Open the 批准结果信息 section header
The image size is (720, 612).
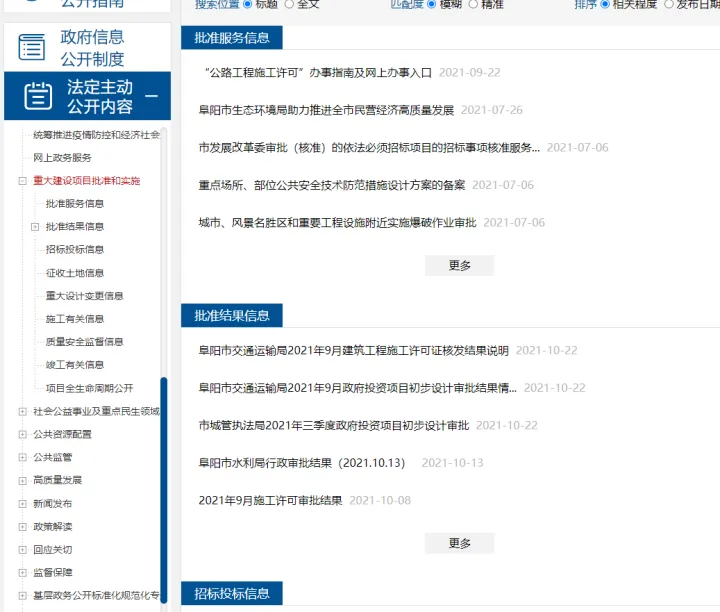pyautogui.click(x=231, y=315)
